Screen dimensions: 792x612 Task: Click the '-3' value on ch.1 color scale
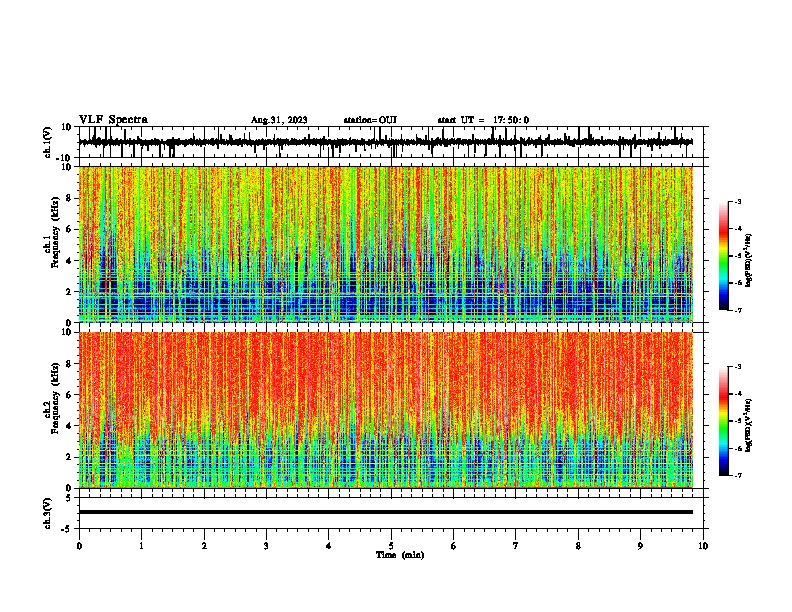click(737, 202)
